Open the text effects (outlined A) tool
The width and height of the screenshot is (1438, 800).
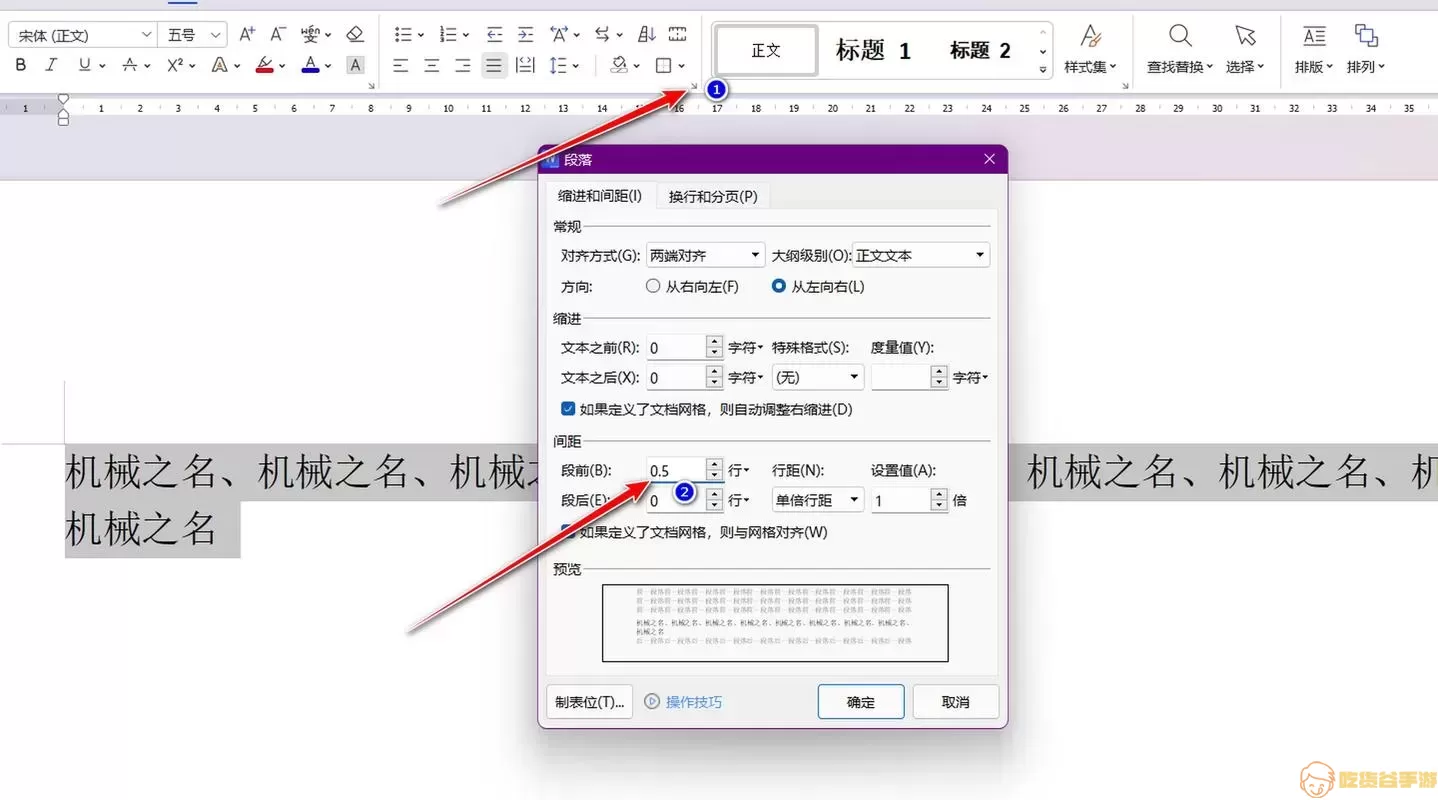(220, 66)
